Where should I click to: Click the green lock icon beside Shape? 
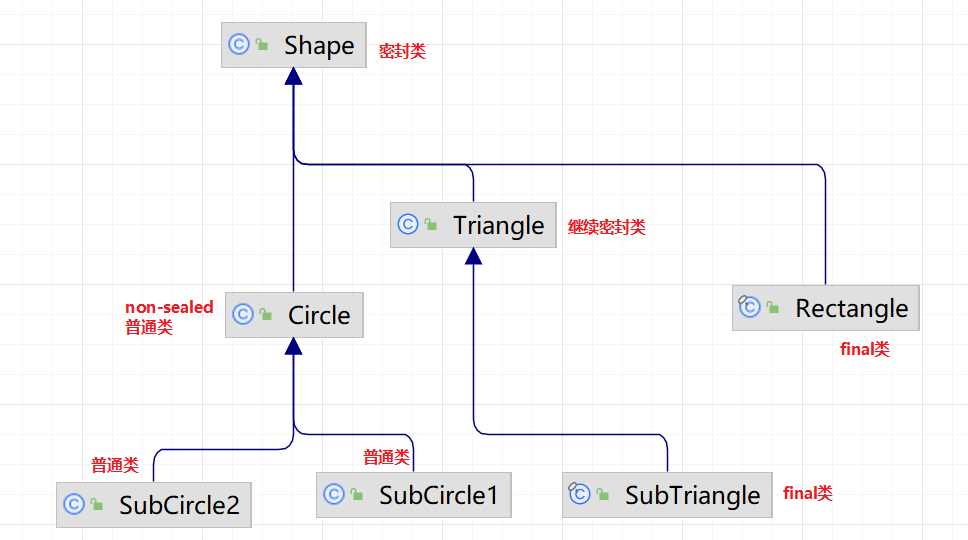pos(262,44)
